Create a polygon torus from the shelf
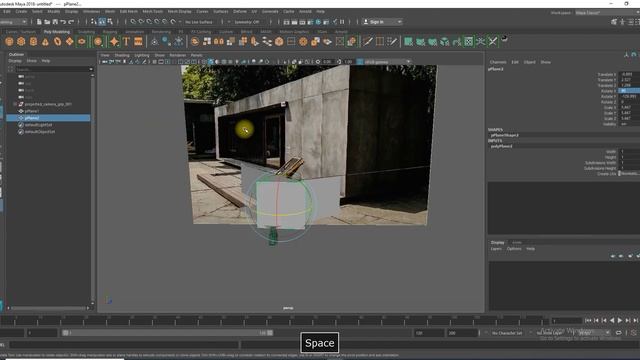Viewport: 640px width, 360px height. tap(58, 41)
